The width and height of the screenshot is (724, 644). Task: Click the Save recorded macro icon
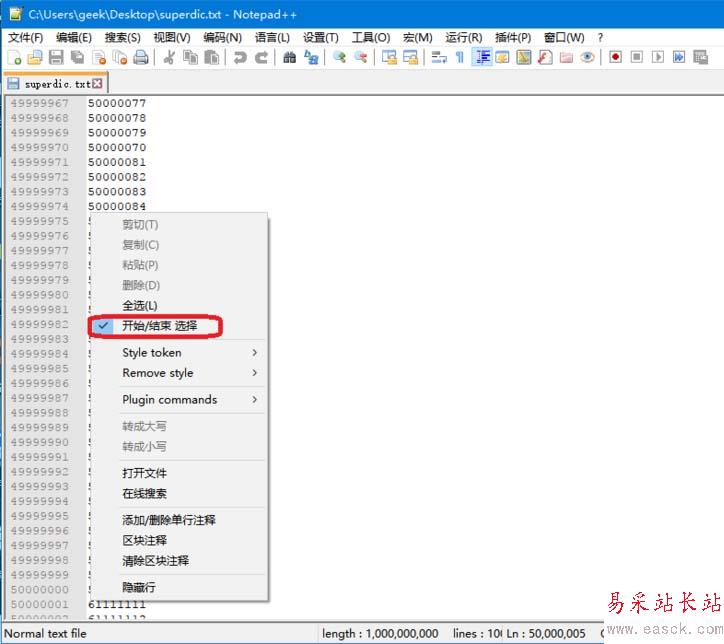coord(700,57)
